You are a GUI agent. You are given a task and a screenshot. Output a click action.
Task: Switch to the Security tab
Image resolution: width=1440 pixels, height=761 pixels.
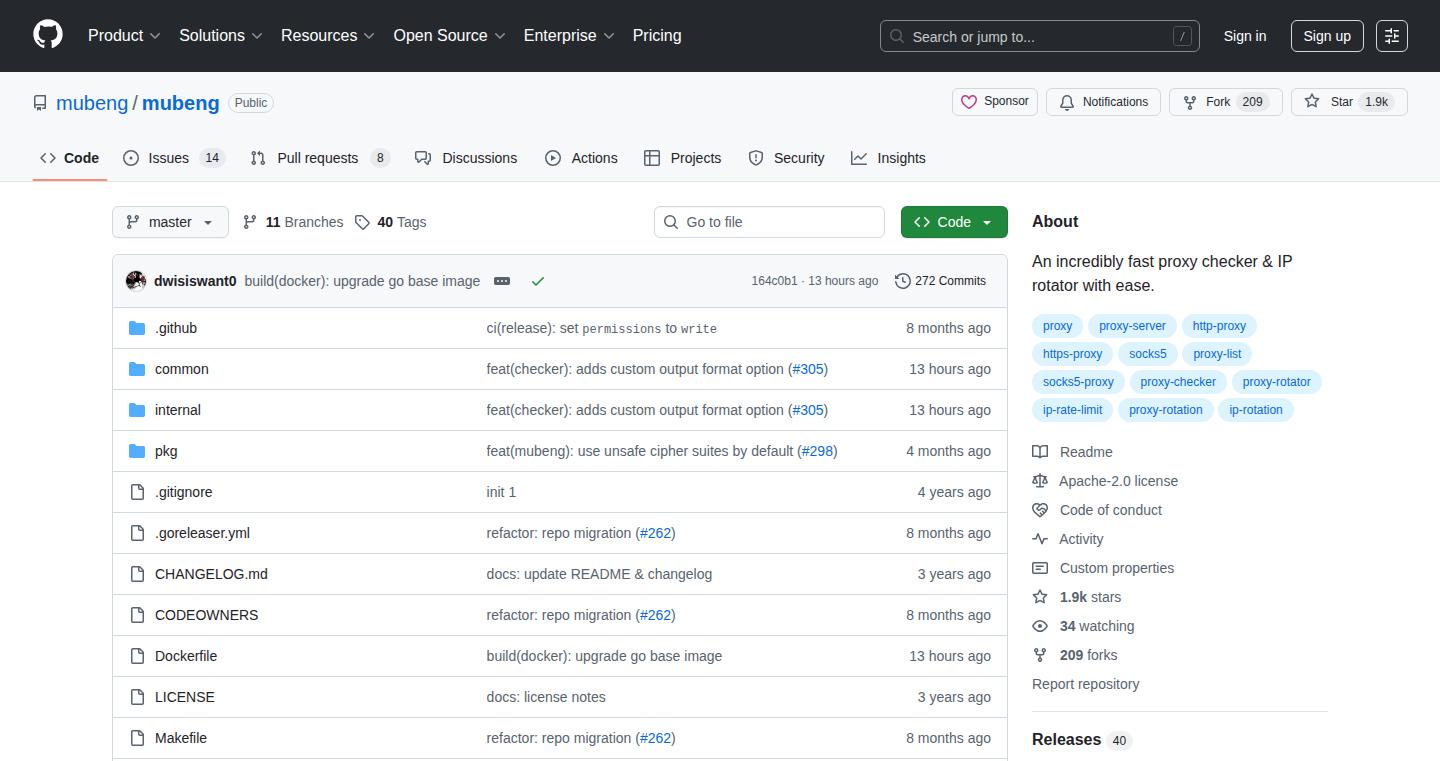tap(786, 158)
